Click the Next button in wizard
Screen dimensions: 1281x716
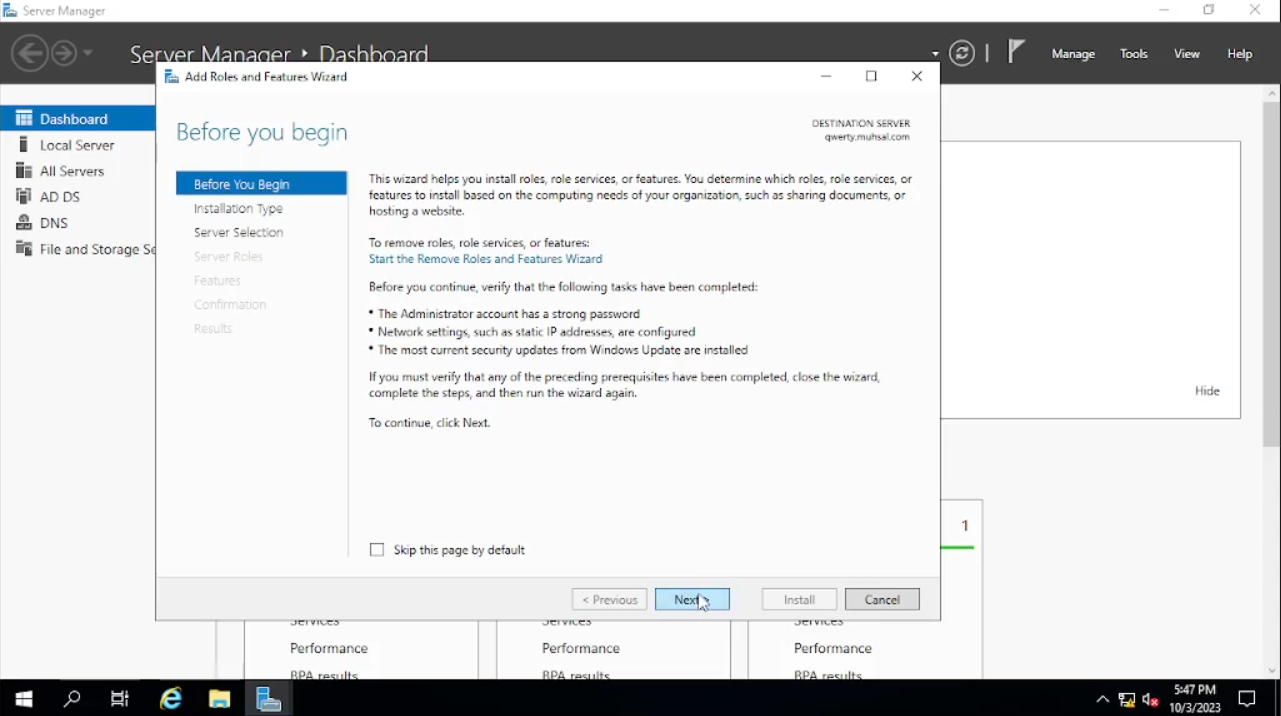pyautogui.click(x=692, y=600)
